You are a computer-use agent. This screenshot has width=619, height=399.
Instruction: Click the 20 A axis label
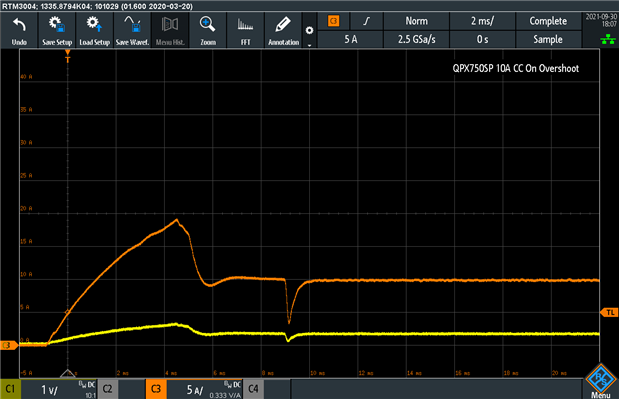(26, 208)
